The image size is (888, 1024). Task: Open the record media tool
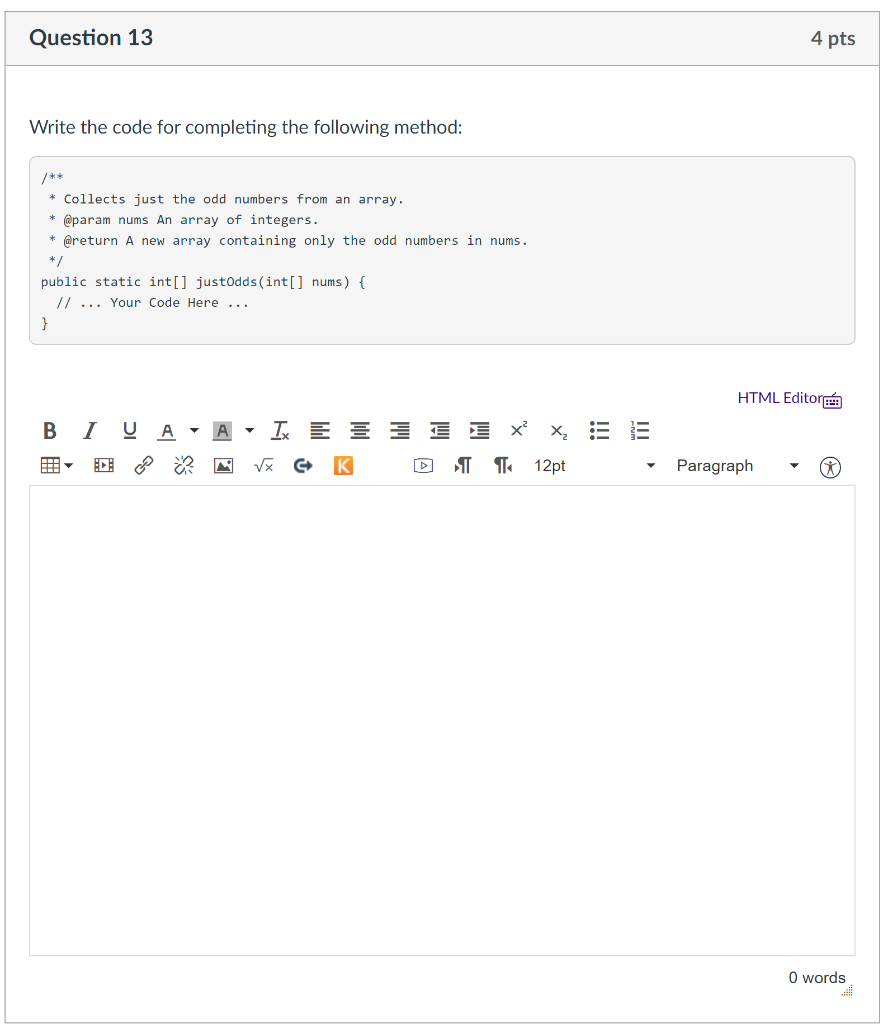(x=423, y=465)
